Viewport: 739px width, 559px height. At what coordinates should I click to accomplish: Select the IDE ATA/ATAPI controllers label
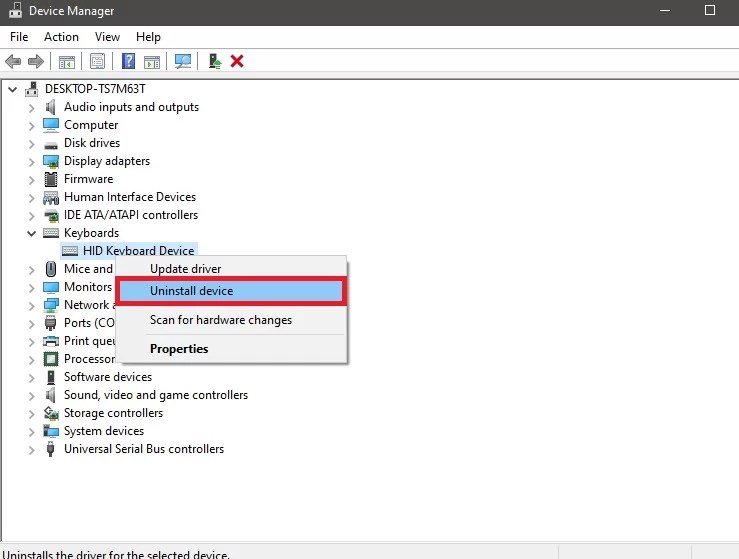tap(131, 215)
